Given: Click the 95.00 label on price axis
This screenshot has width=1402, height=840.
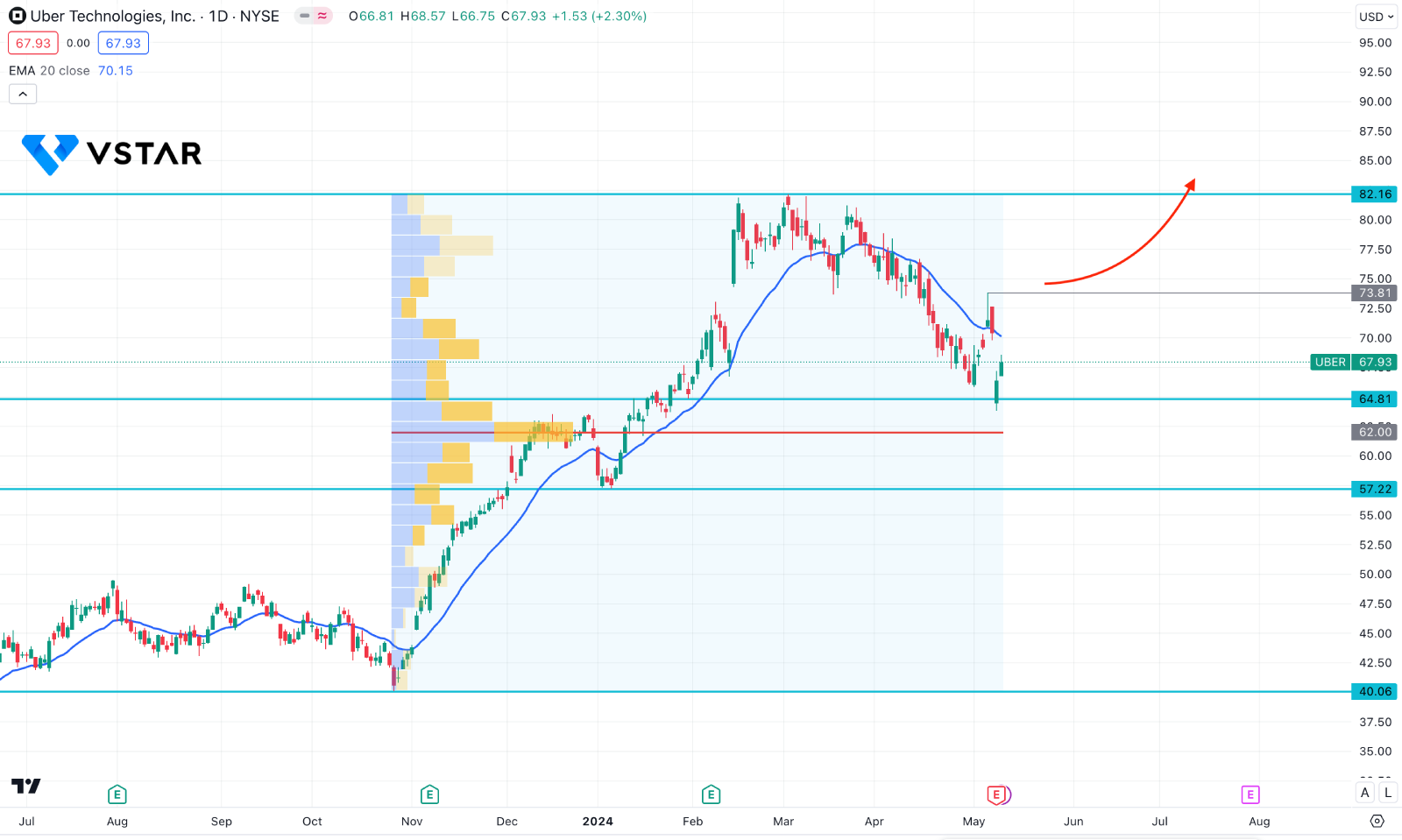Looking at the screenshot, I should tap(1375, 42).
